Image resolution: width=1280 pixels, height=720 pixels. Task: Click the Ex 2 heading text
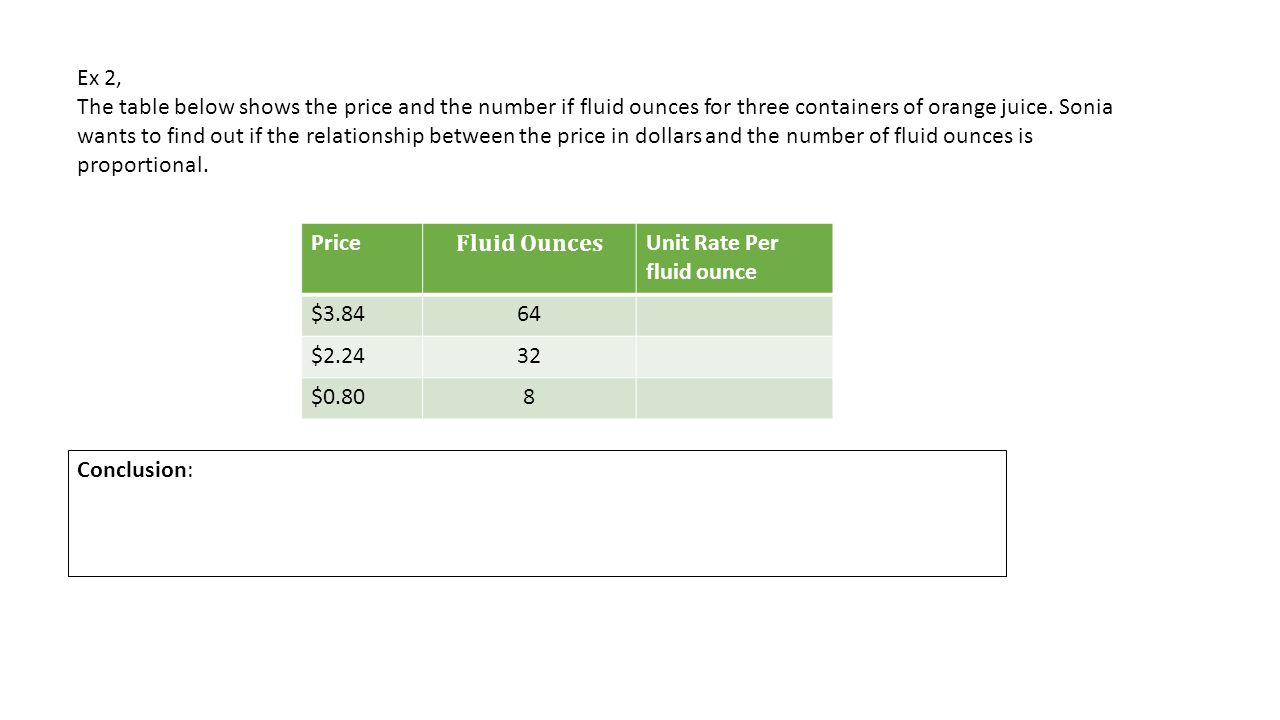point(99,78)
